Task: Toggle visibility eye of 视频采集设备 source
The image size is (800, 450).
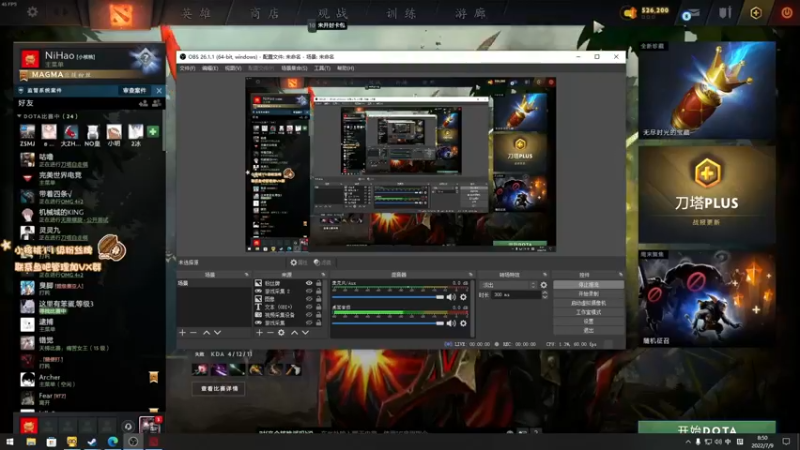Action: [x=309, y=315]
